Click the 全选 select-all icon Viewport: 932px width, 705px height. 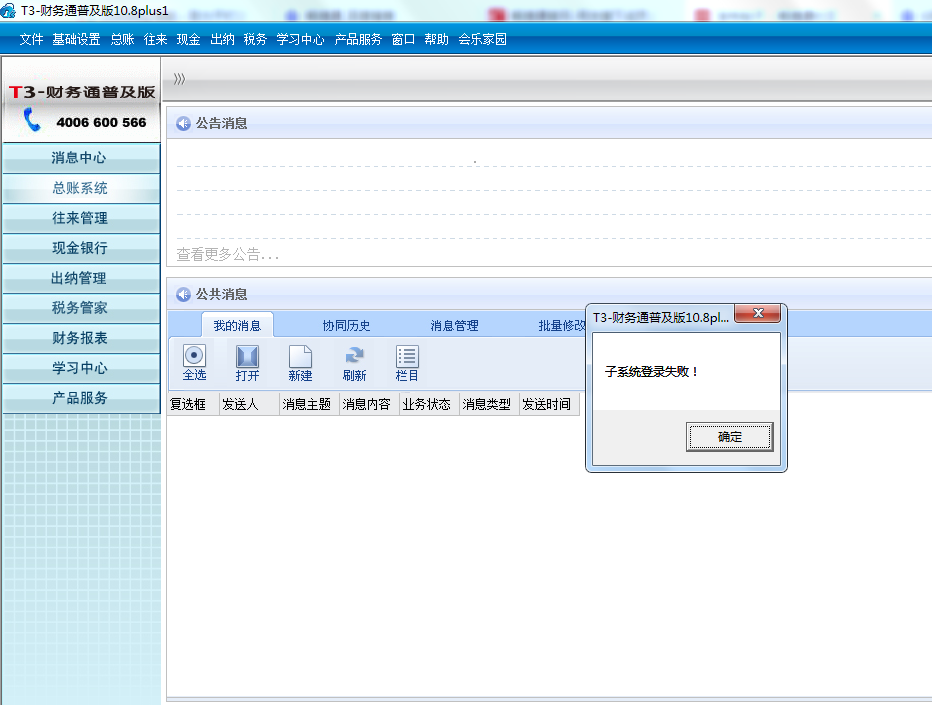(194, 362)
